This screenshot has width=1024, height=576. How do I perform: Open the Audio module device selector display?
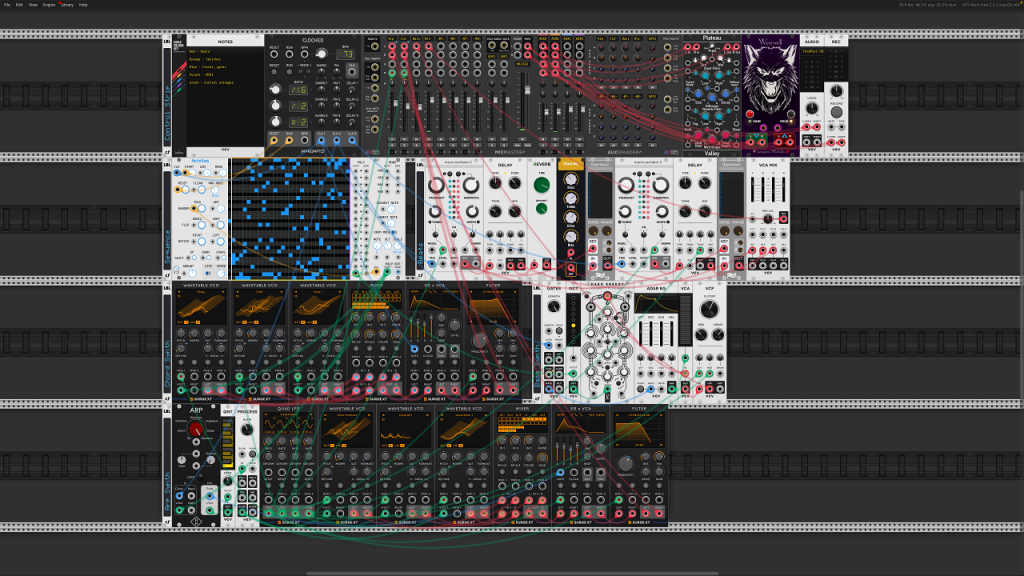pos(812,52)
